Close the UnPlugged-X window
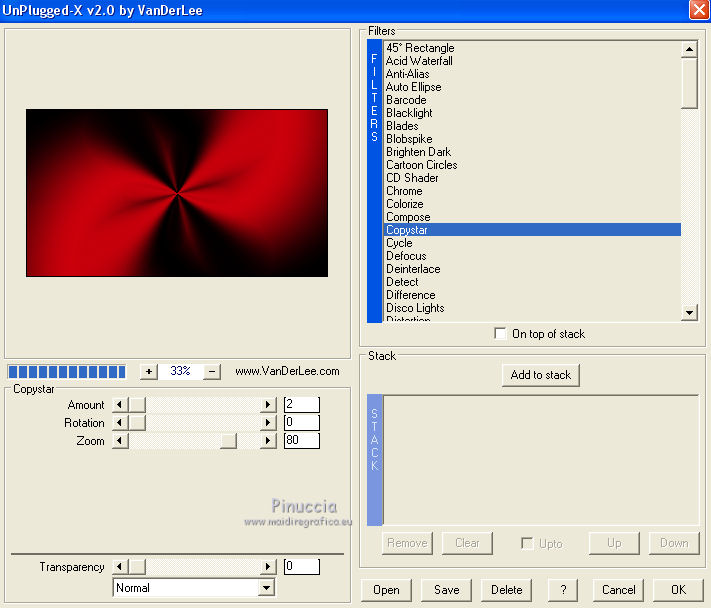 point(699,10)
